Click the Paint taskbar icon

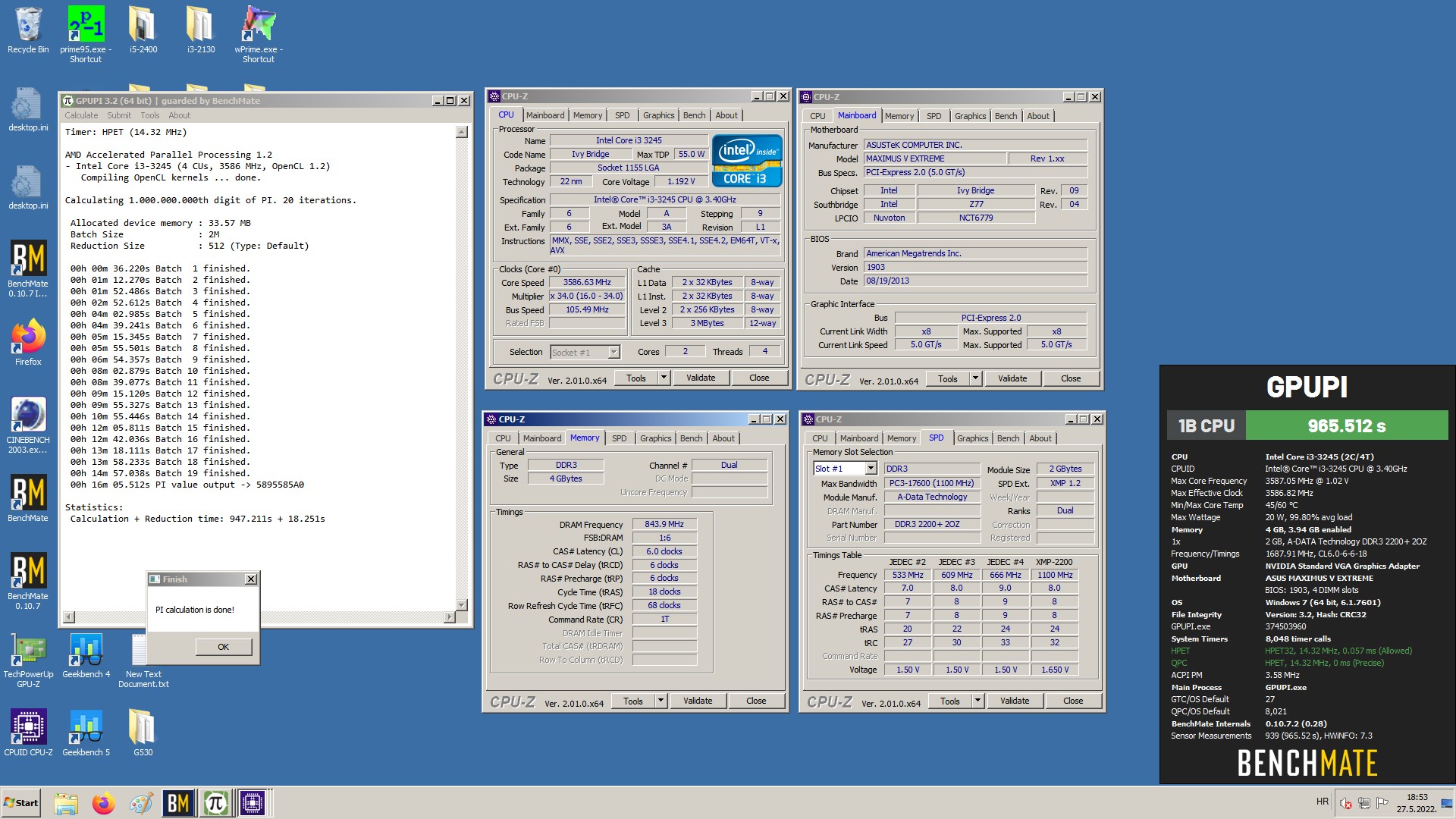140,803
